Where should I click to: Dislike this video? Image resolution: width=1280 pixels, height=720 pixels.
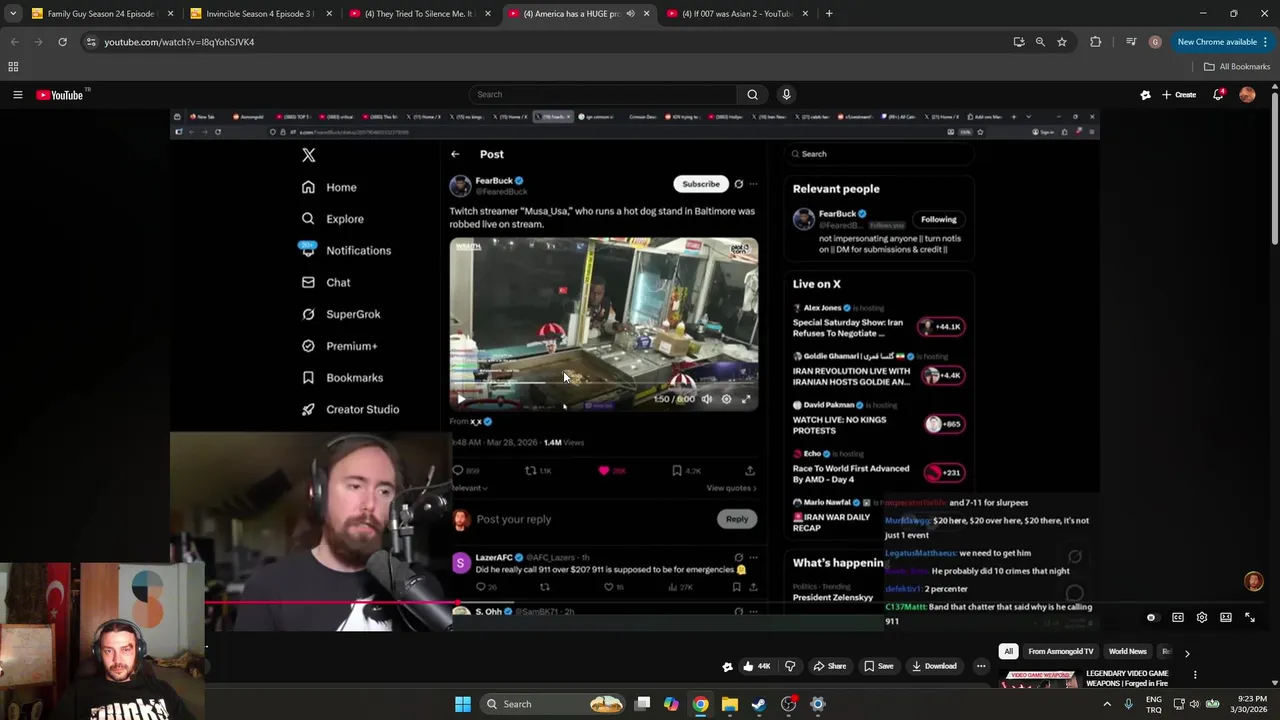pos(790,666)
